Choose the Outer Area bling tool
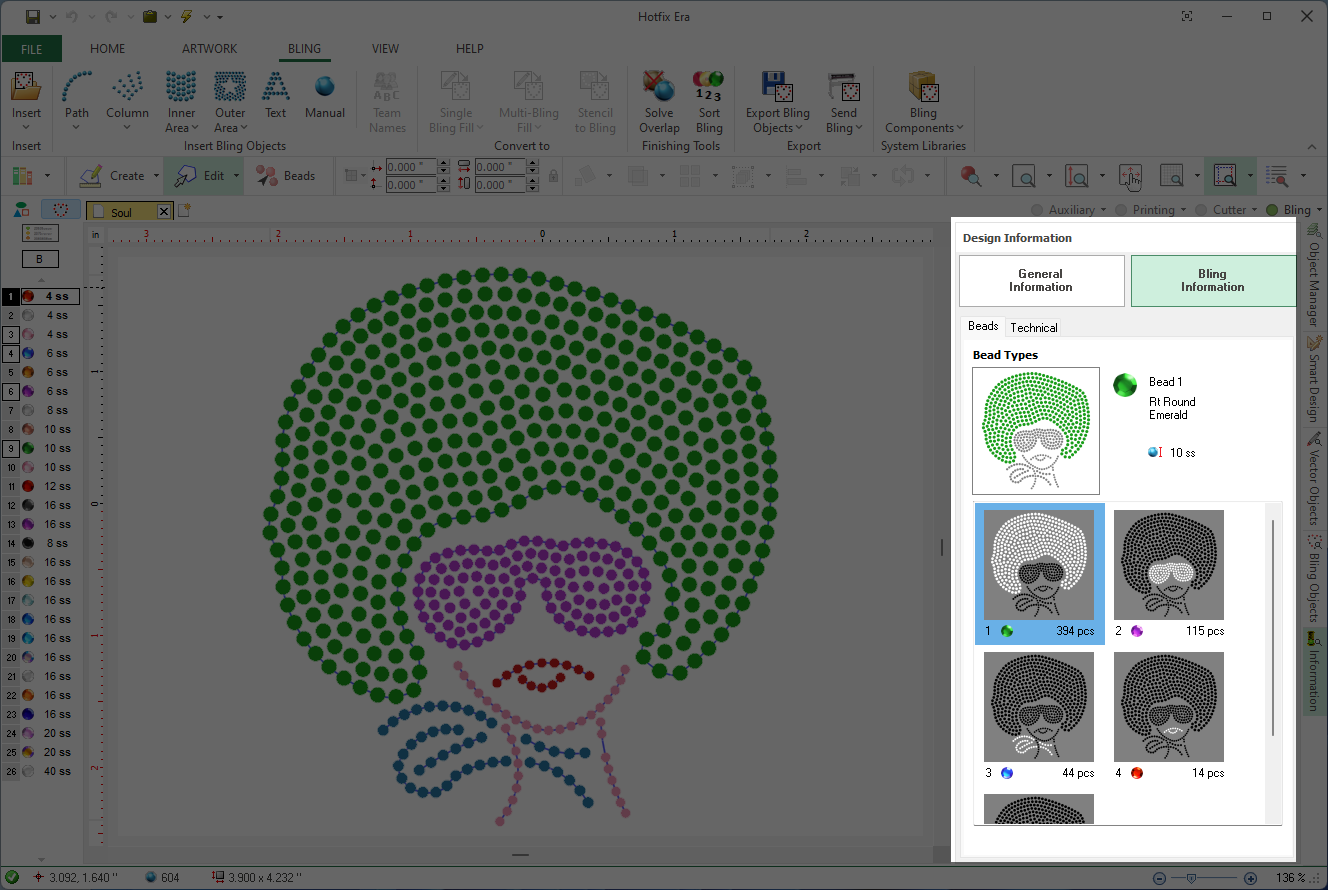Screen dimensions: 1328x890 click(x=230, y=102)
